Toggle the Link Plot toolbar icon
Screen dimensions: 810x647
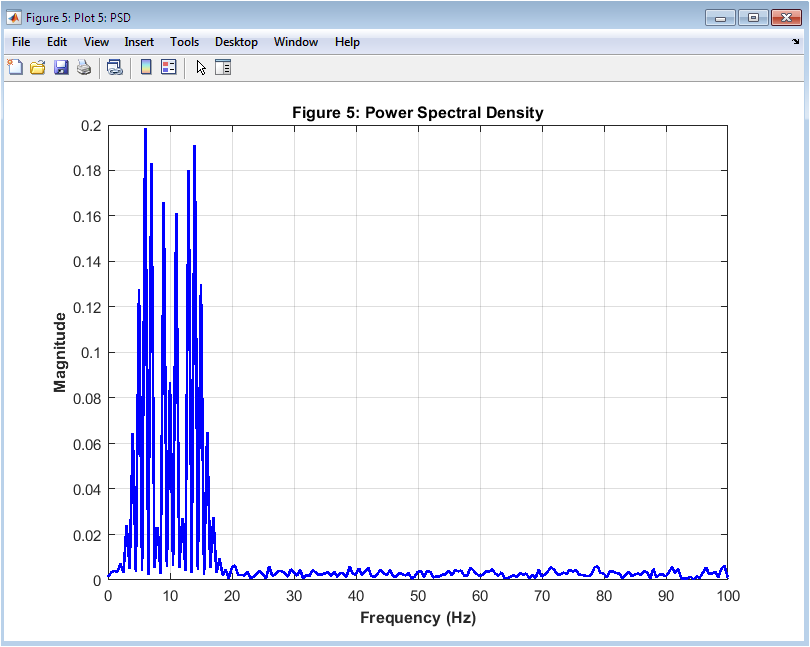coord(115,68)
